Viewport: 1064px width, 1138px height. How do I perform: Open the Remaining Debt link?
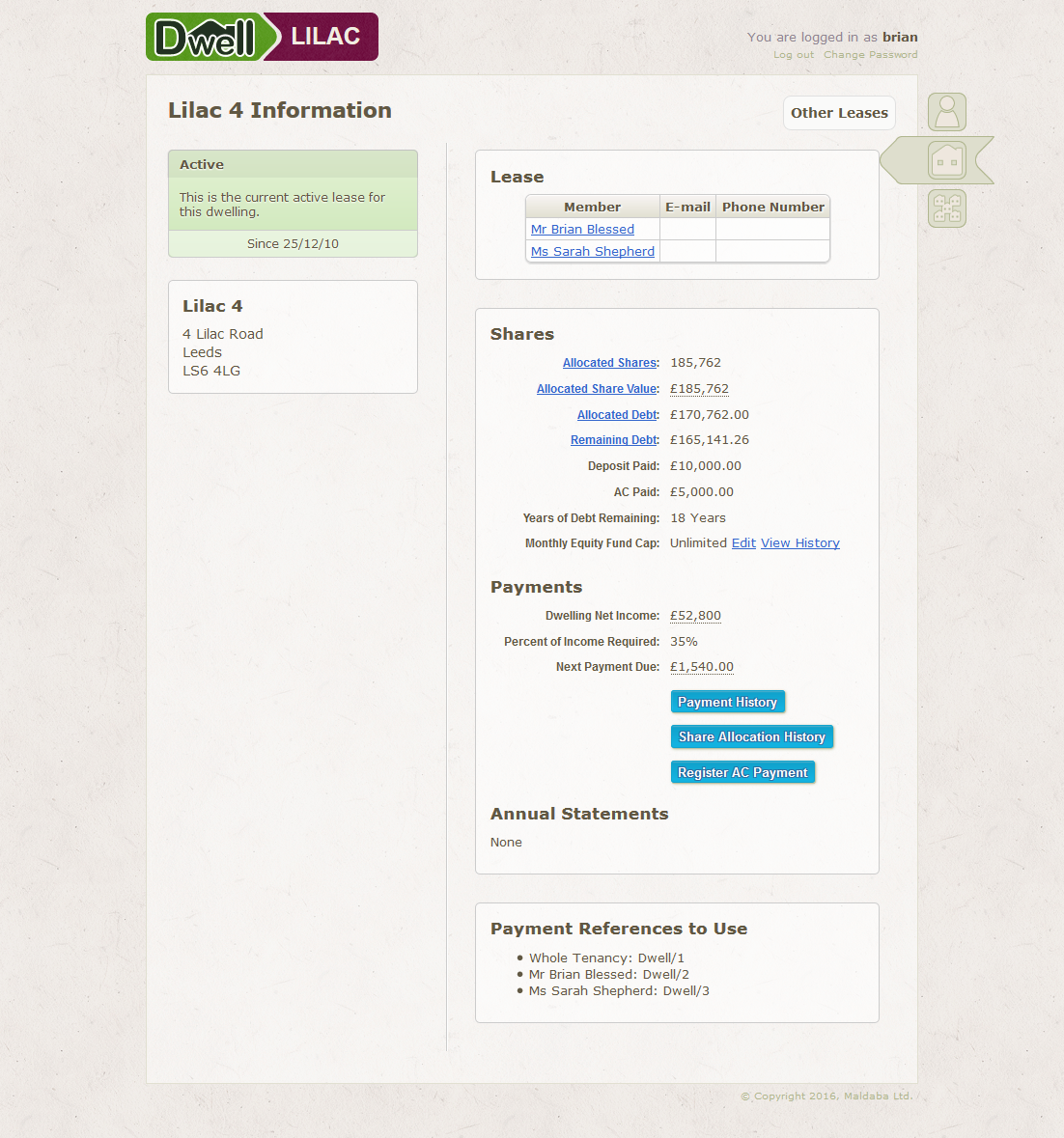(x=613, y=440)
